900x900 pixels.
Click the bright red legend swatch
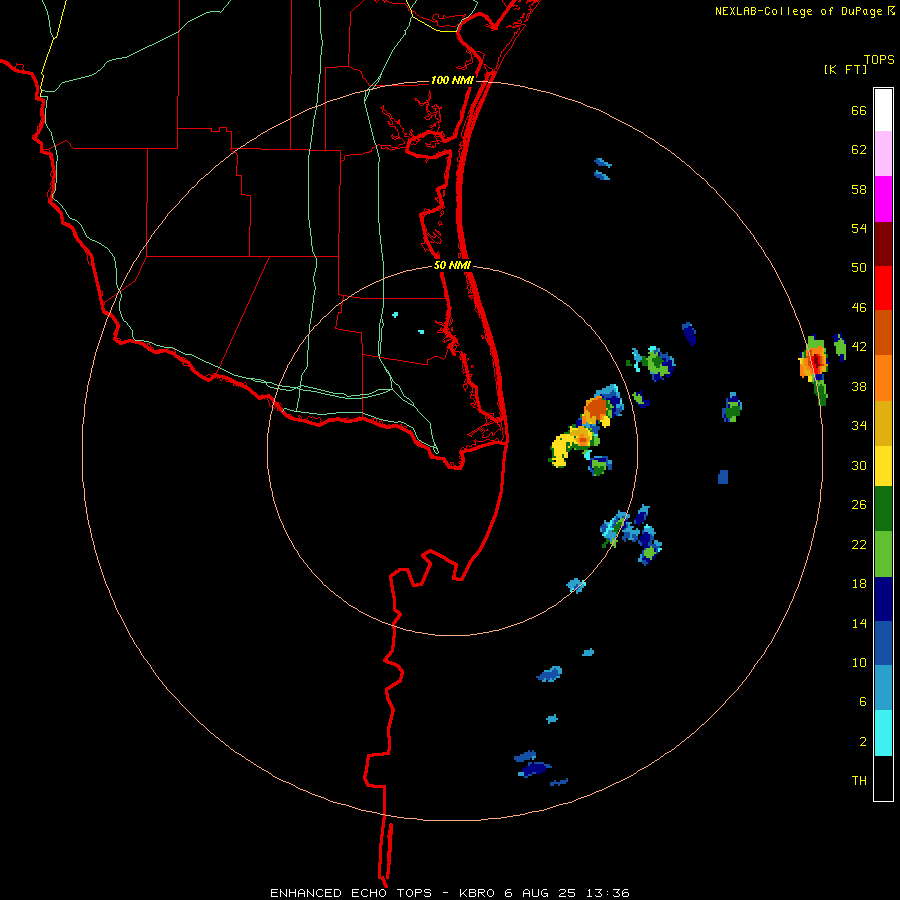(x=883, y=288)
